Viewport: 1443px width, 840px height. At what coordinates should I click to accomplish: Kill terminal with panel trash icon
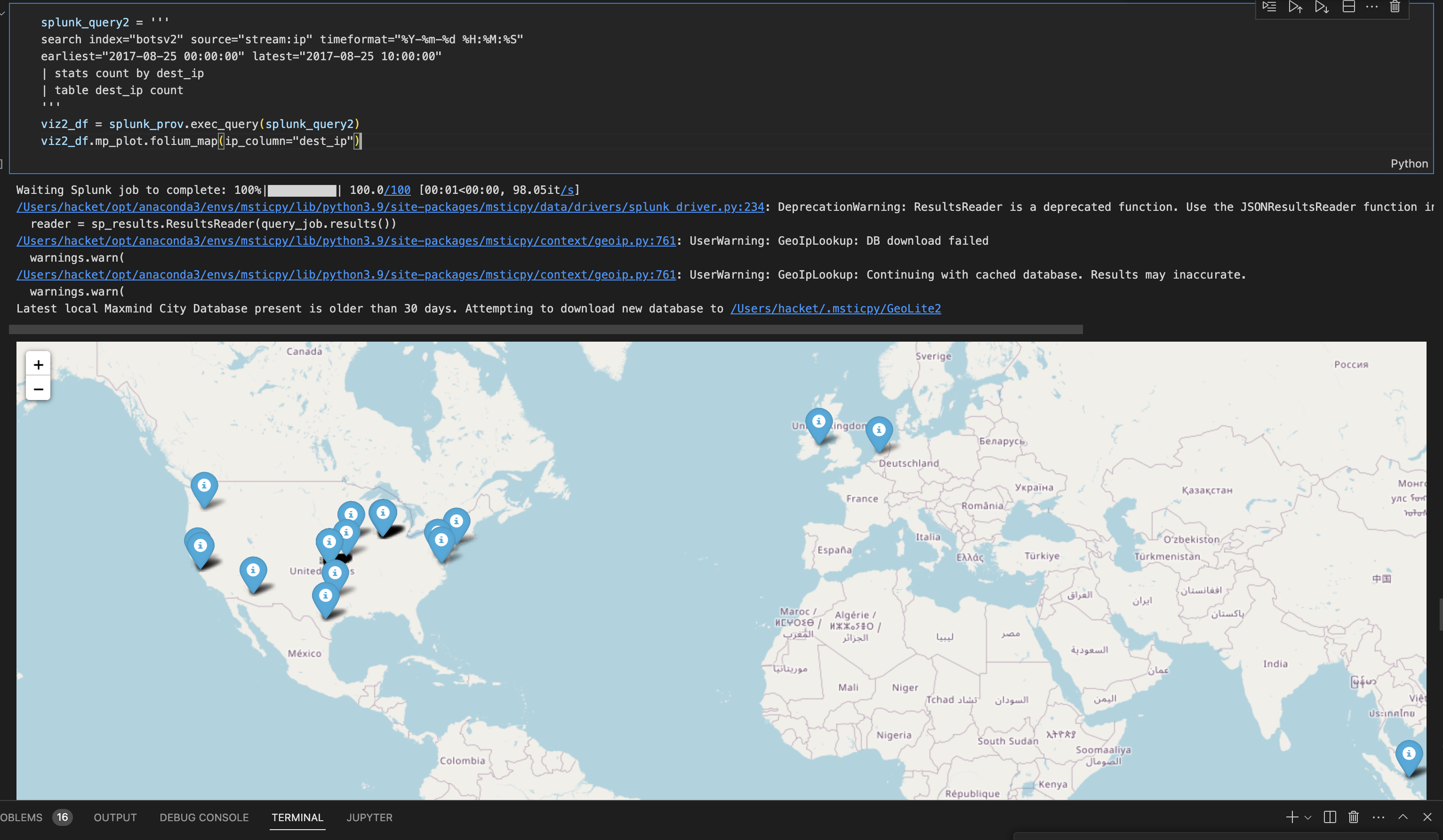[x=1354, y=817]
